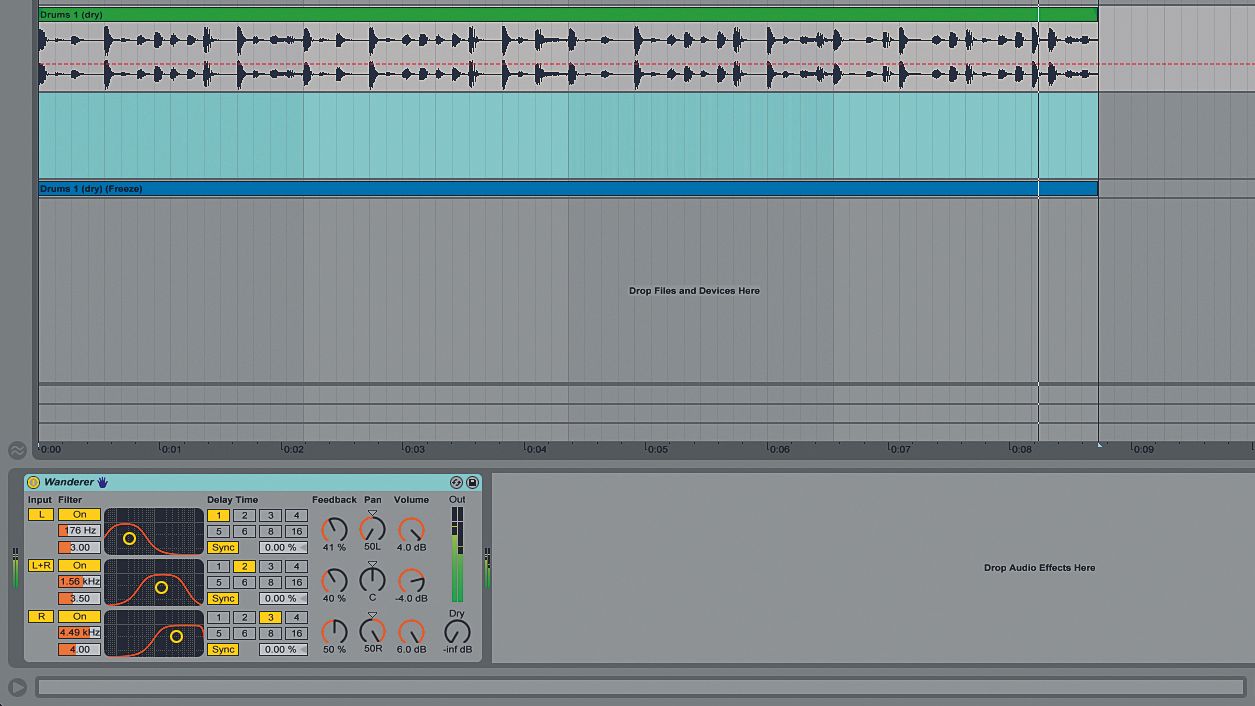Turn off the third filter On button
The image size is (1255, 706).
[79, 617]
